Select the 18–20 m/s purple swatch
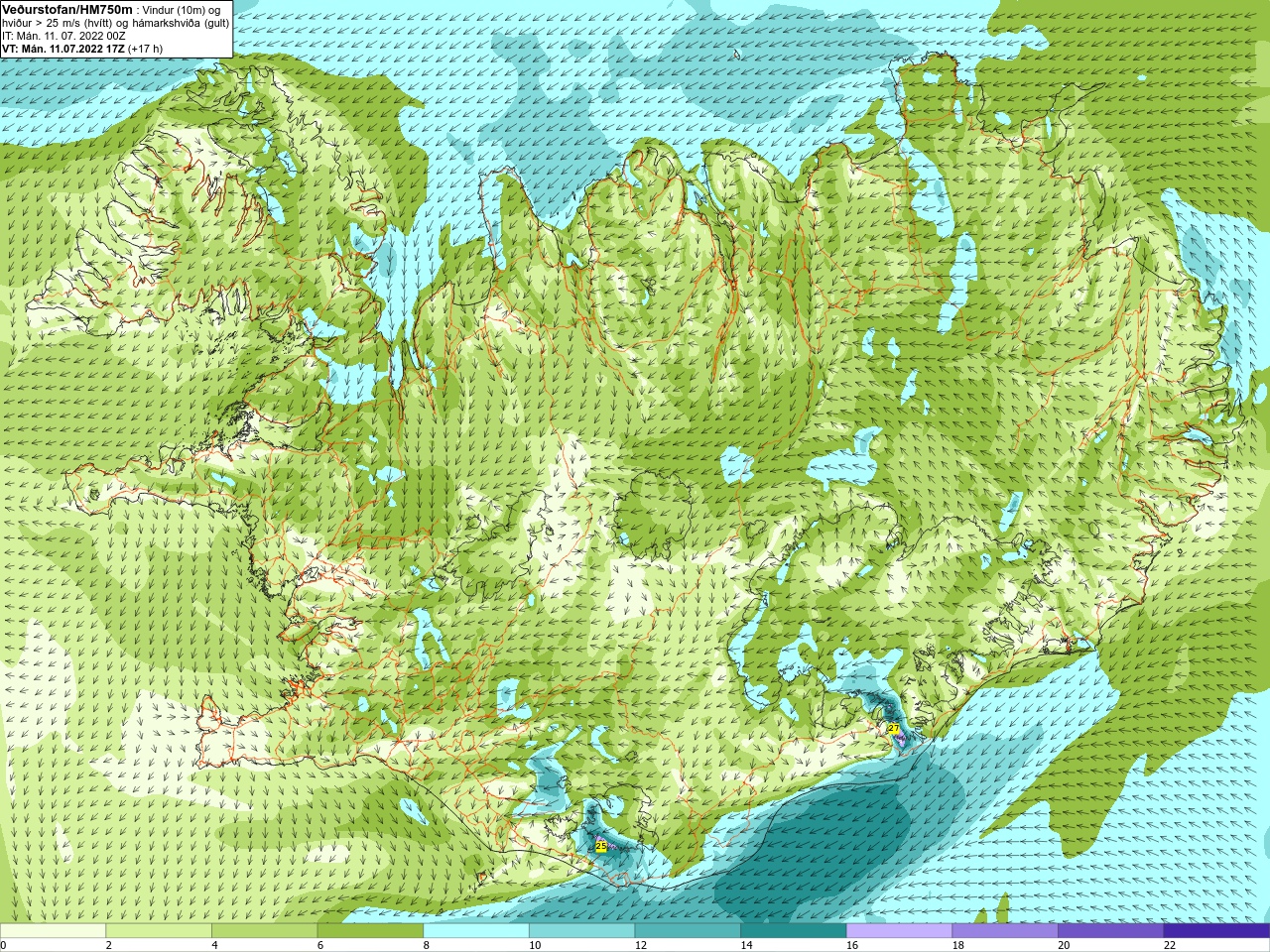 [1005, 931]
